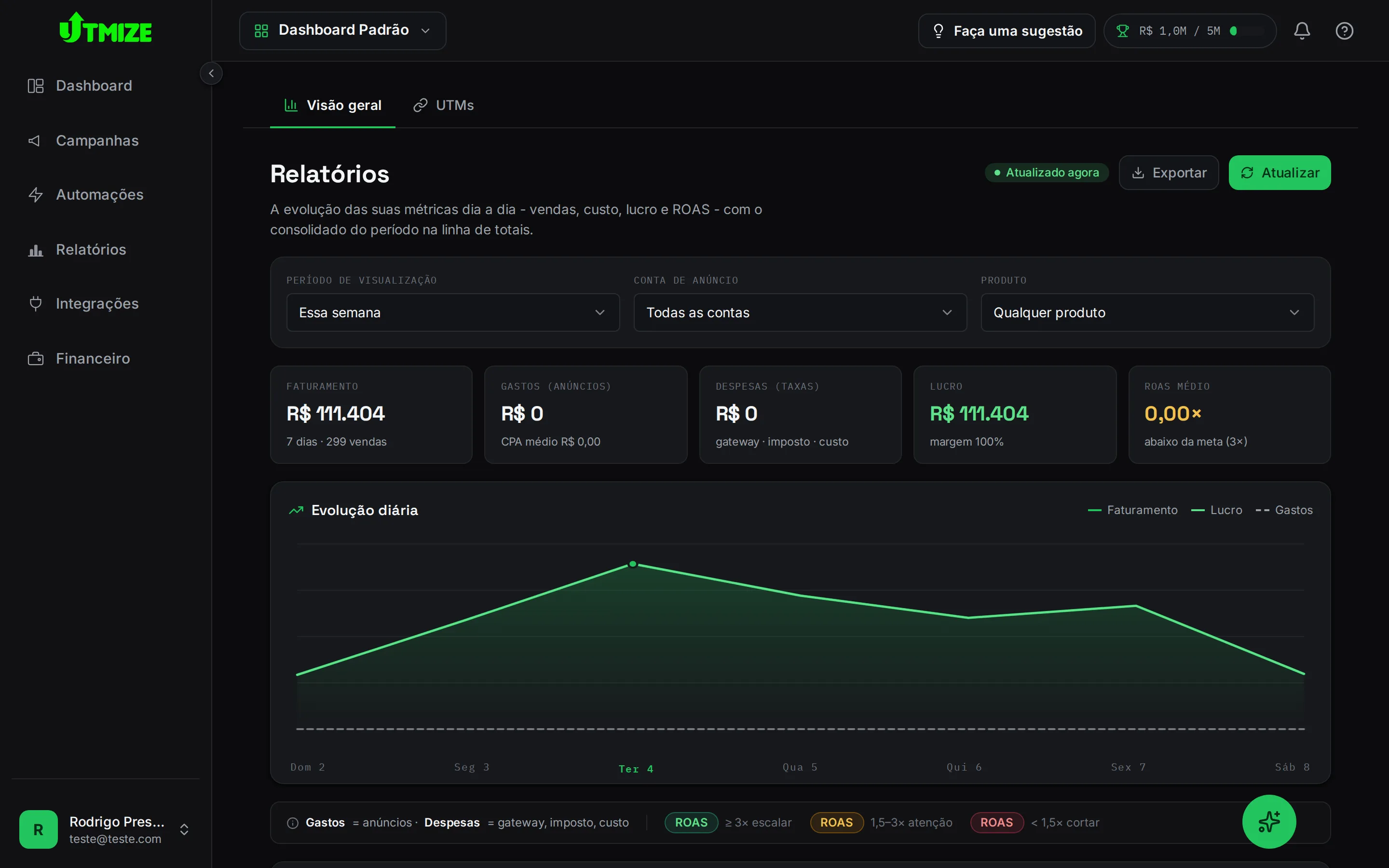Screen dimensions: 1389x868
Task: Click the info icon beside Gastos legend
Action: pyautogui.click(x=293, y=823)
